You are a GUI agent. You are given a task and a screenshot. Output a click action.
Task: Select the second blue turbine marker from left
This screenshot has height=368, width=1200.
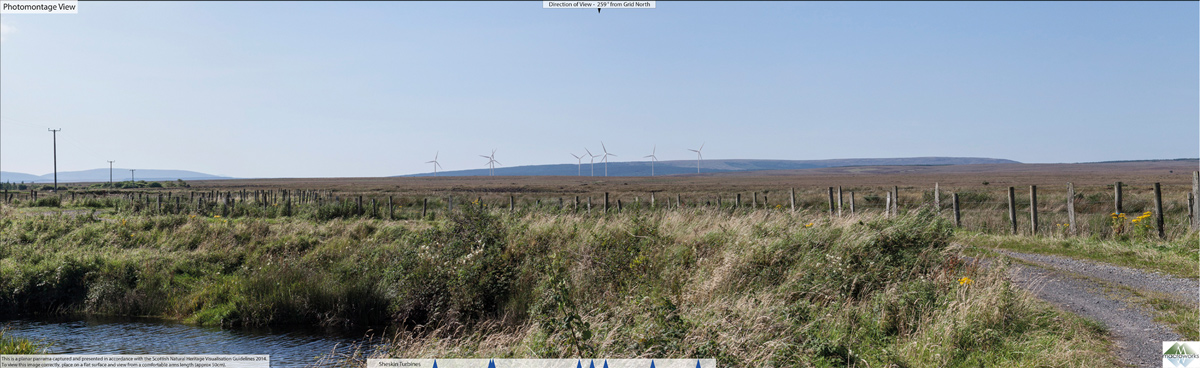tap(491, 364)
